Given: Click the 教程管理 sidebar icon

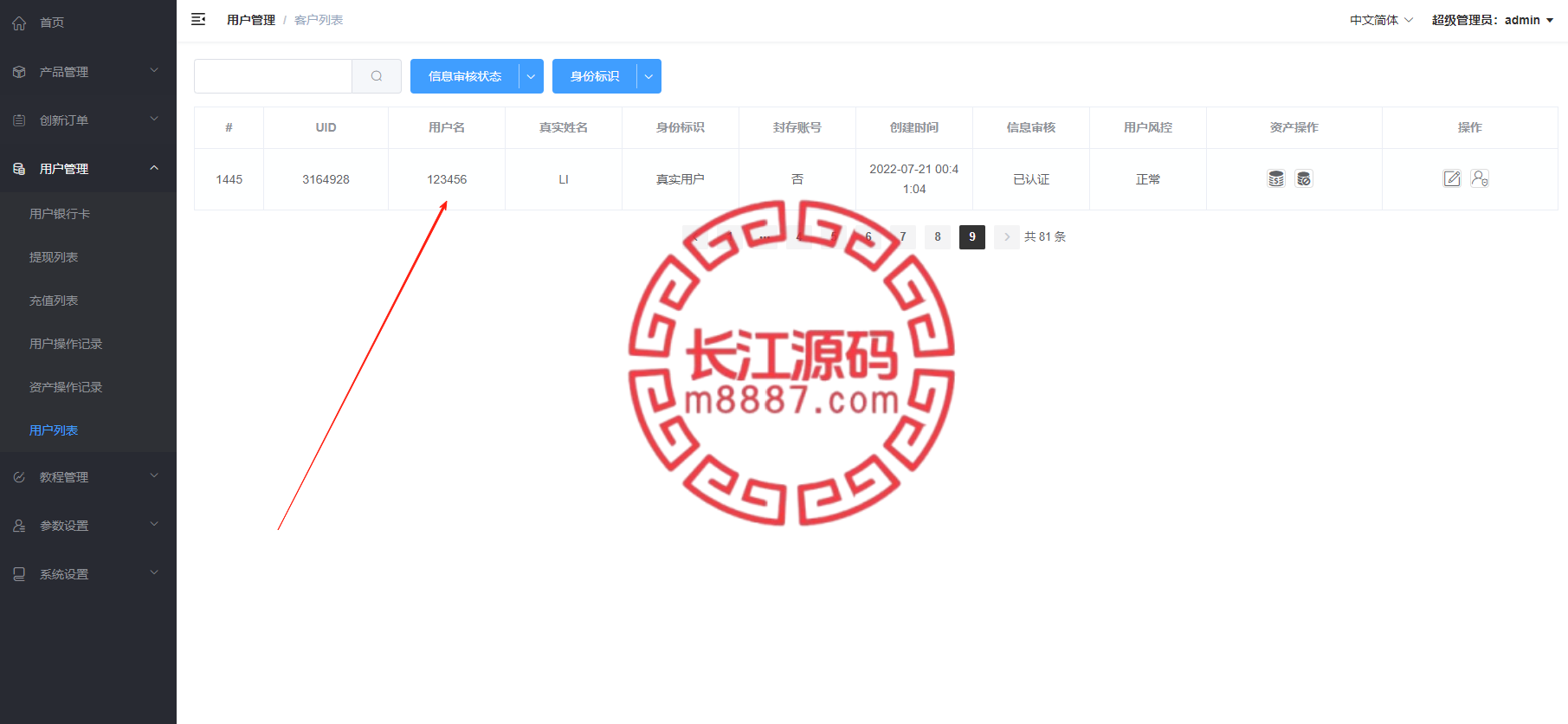Looking at the screenshot, I should 19,477.
